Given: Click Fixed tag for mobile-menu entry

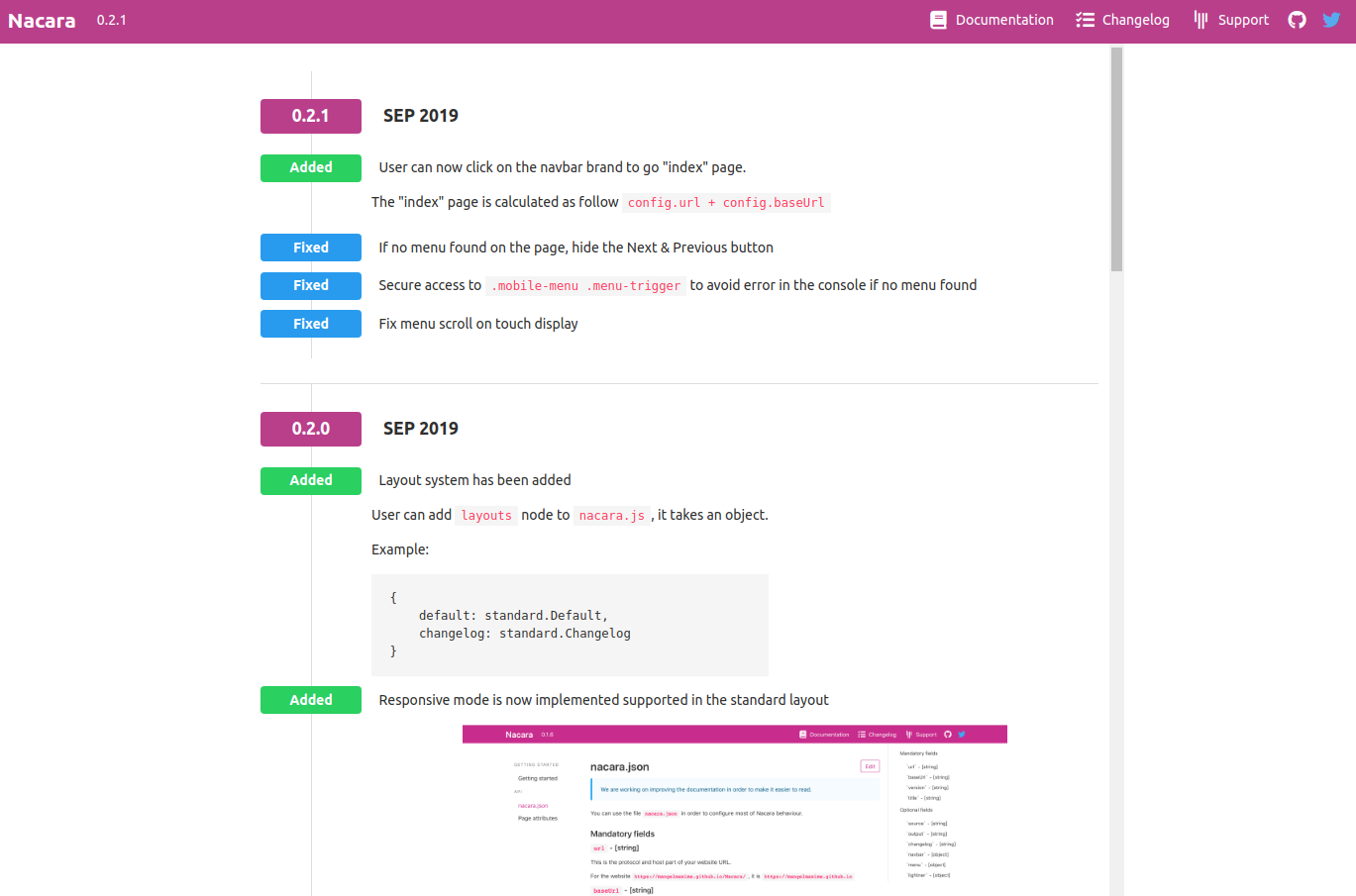Looking at the screenshot, I should coord(311,285).
